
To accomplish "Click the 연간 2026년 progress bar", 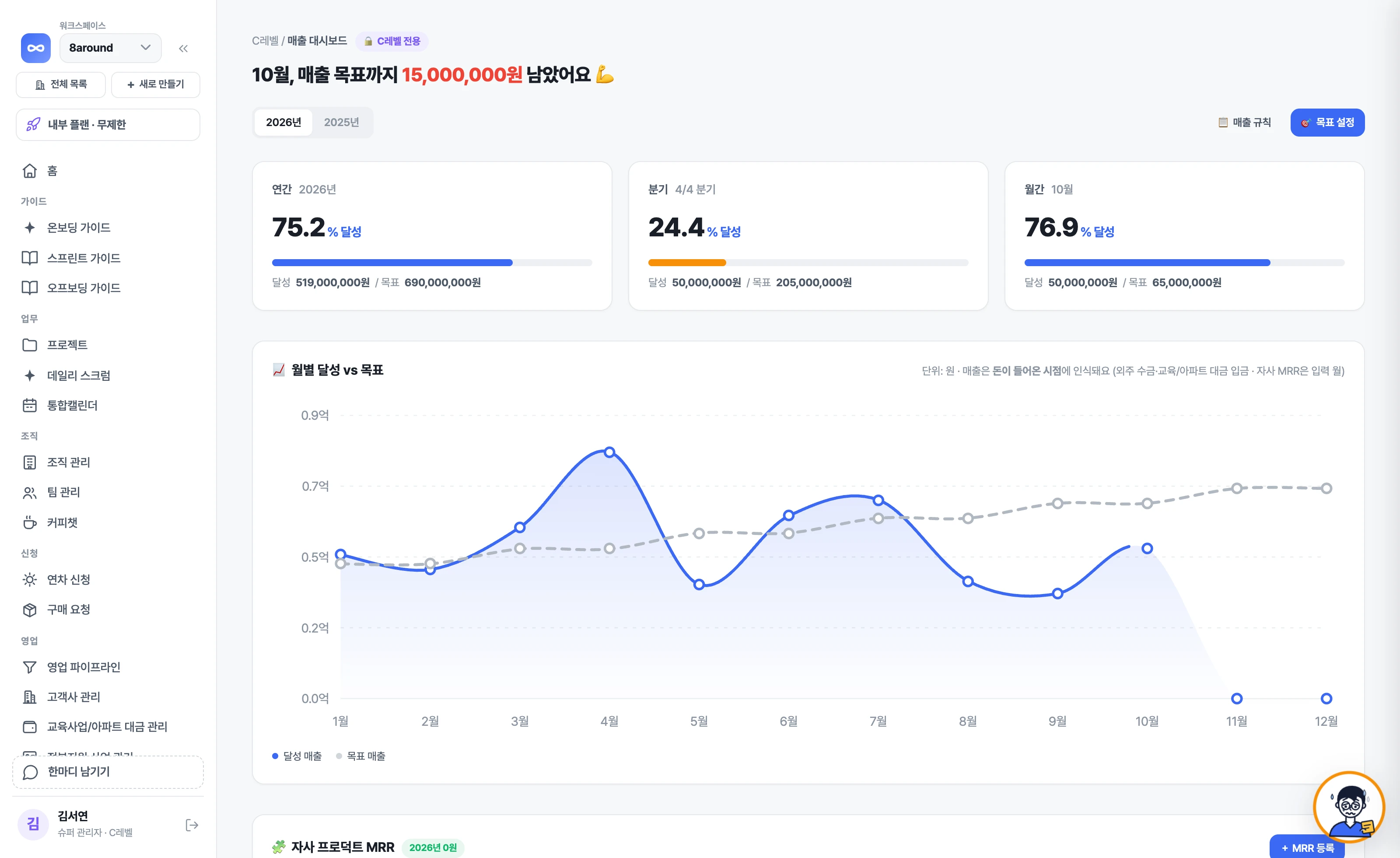I will pos(432,263).
